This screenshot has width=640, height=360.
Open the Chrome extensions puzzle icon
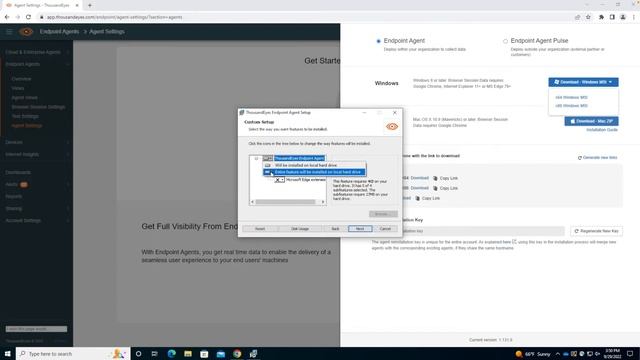click(601, 17)
